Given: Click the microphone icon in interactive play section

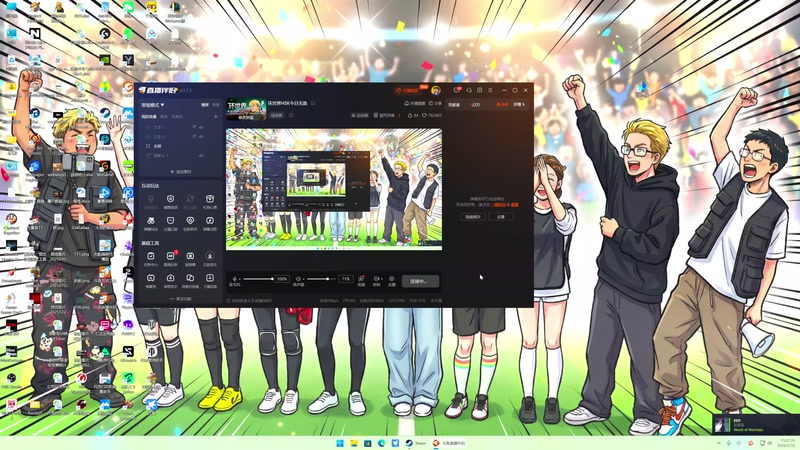Looking at the screenshot, I should tap(151, 198).
